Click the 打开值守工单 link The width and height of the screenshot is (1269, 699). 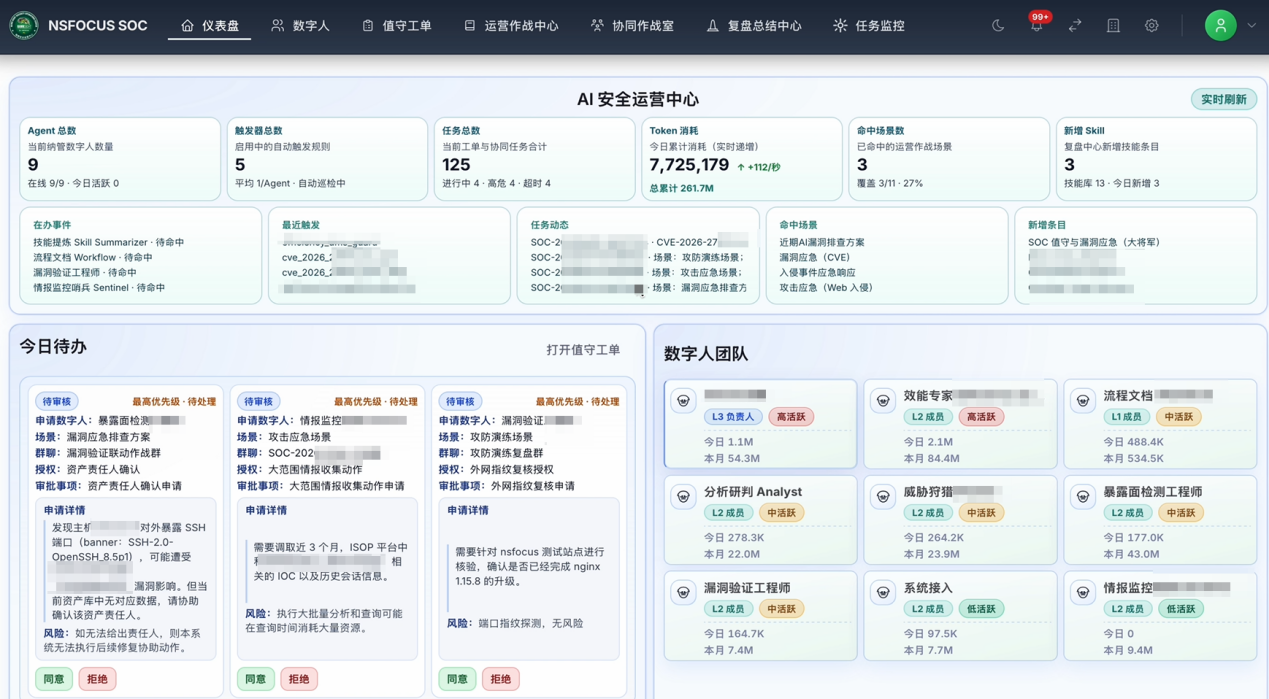point(583,350)
